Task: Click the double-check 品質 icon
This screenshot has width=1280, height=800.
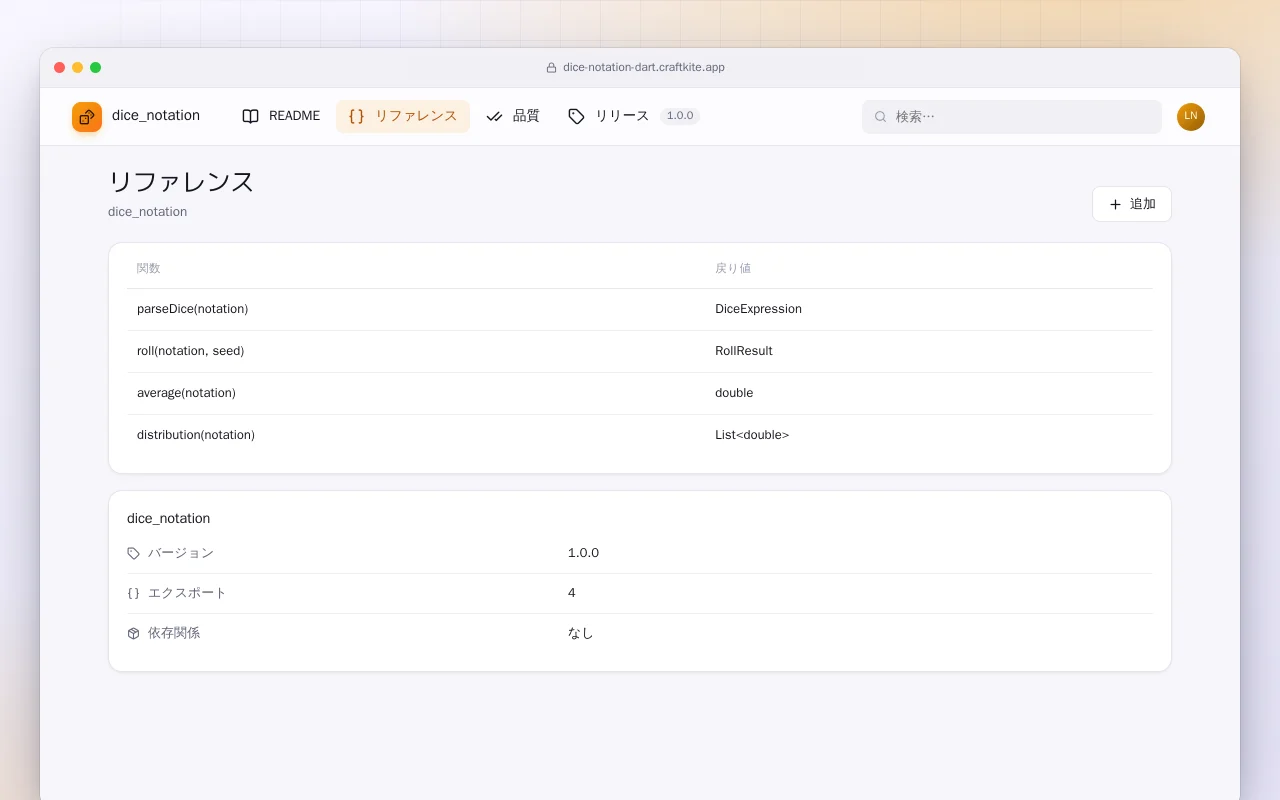Action: click(494, 116)
